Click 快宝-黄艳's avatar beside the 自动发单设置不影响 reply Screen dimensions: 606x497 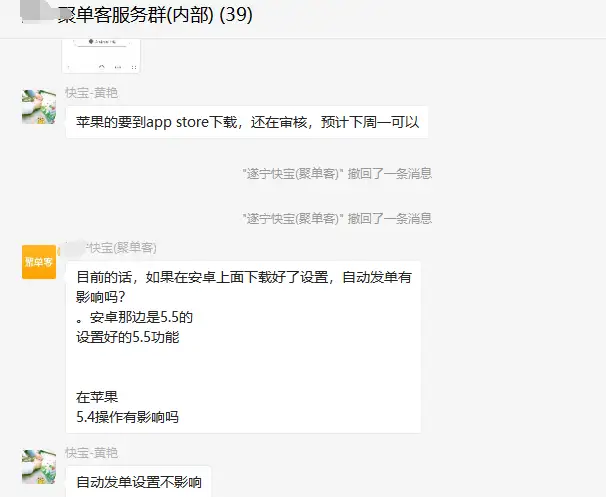39,467
